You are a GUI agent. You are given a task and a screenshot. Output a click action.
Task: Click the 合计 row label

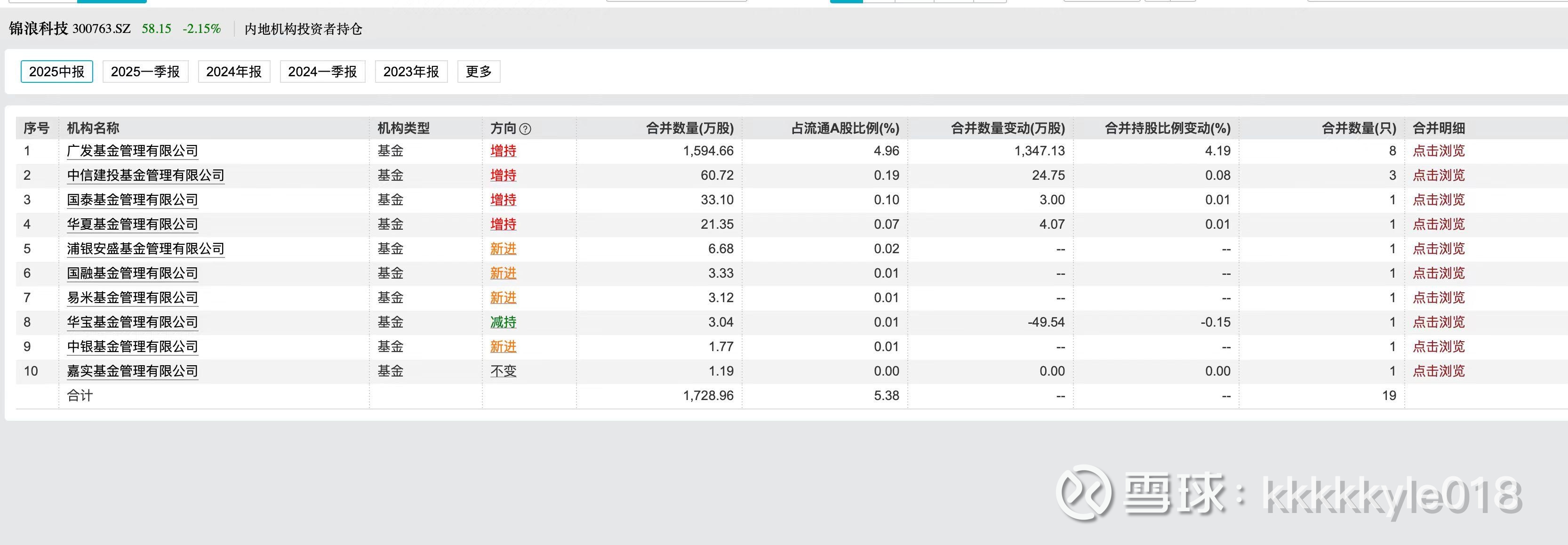(x=80, y=396)
